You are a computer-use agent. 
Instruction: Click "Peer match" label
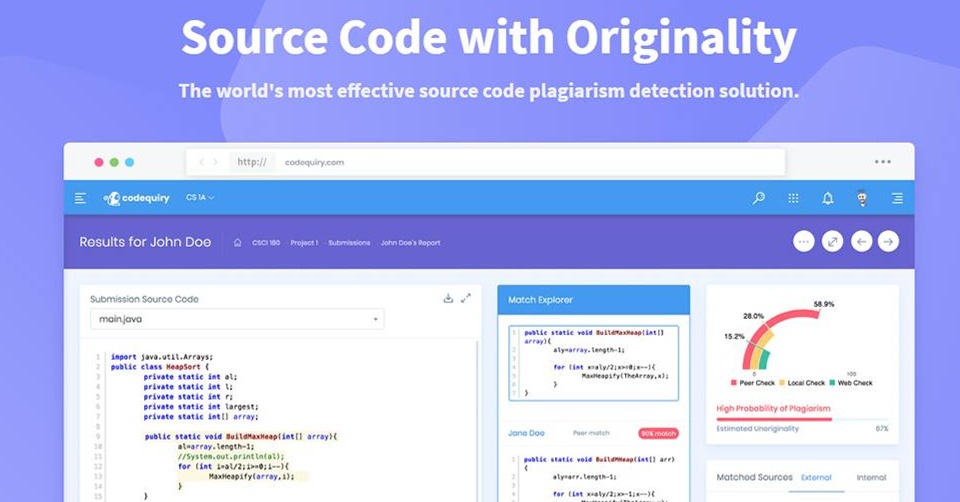tap(591, 433)
